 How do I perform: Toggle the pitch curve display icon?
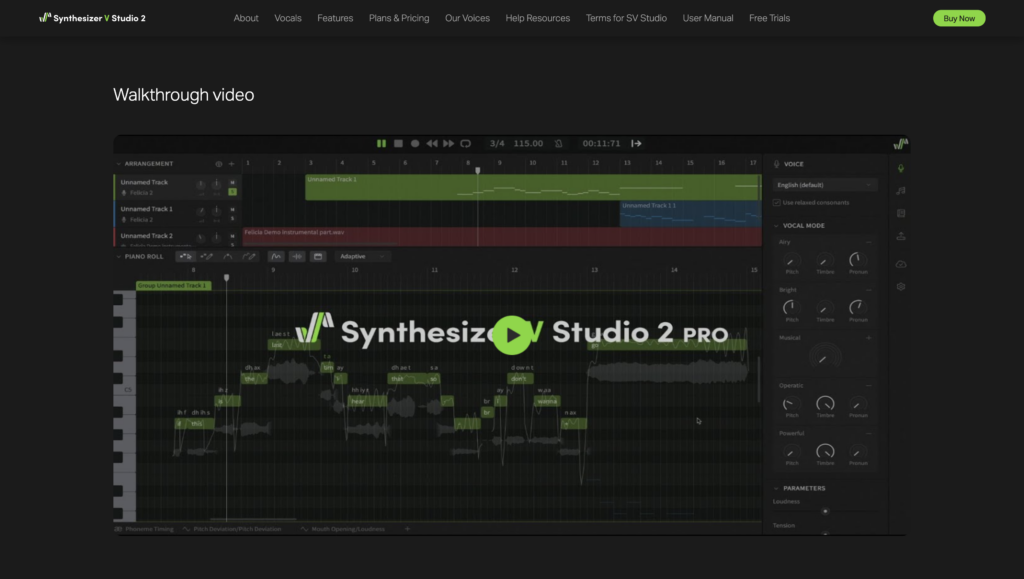[276, 257]
